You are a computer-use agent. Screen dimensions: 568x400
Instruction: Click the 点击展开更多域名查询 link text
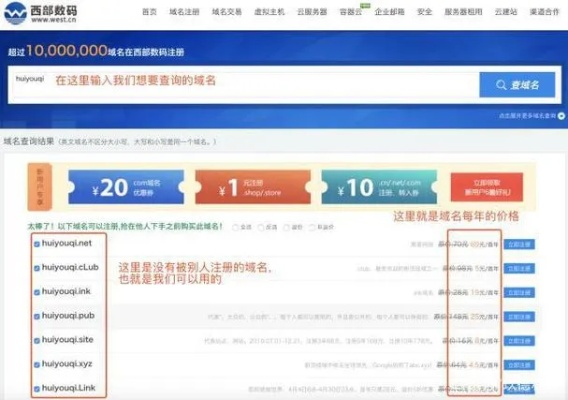[527, 116]
